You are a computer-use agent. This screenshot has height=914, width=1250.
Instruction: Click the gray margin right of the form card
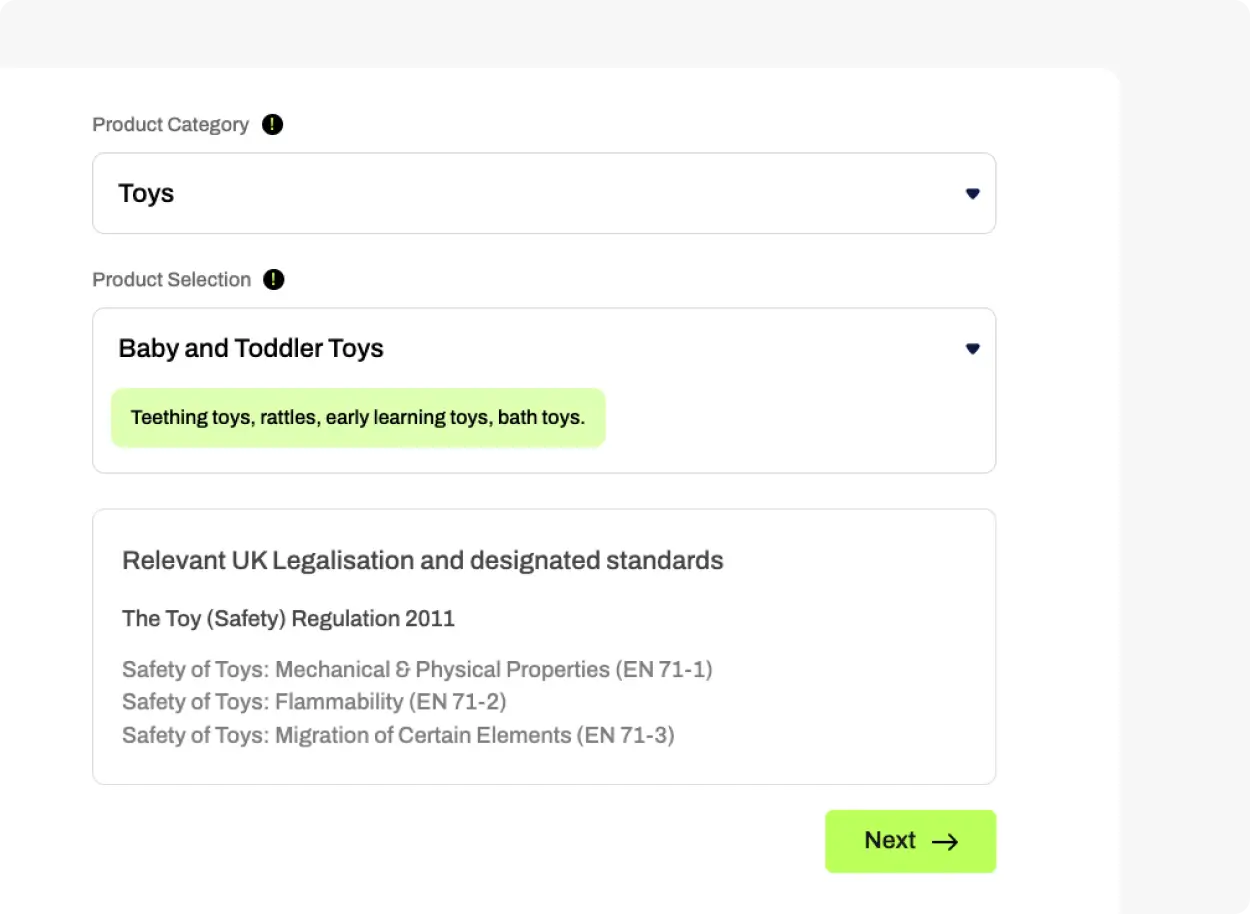tap(1185, 450)
